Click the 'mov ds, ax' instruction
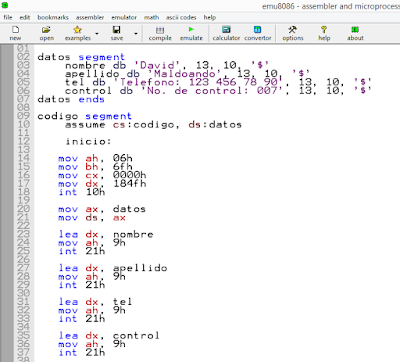This screenshot has width=400, height=362. click(92, 217)
